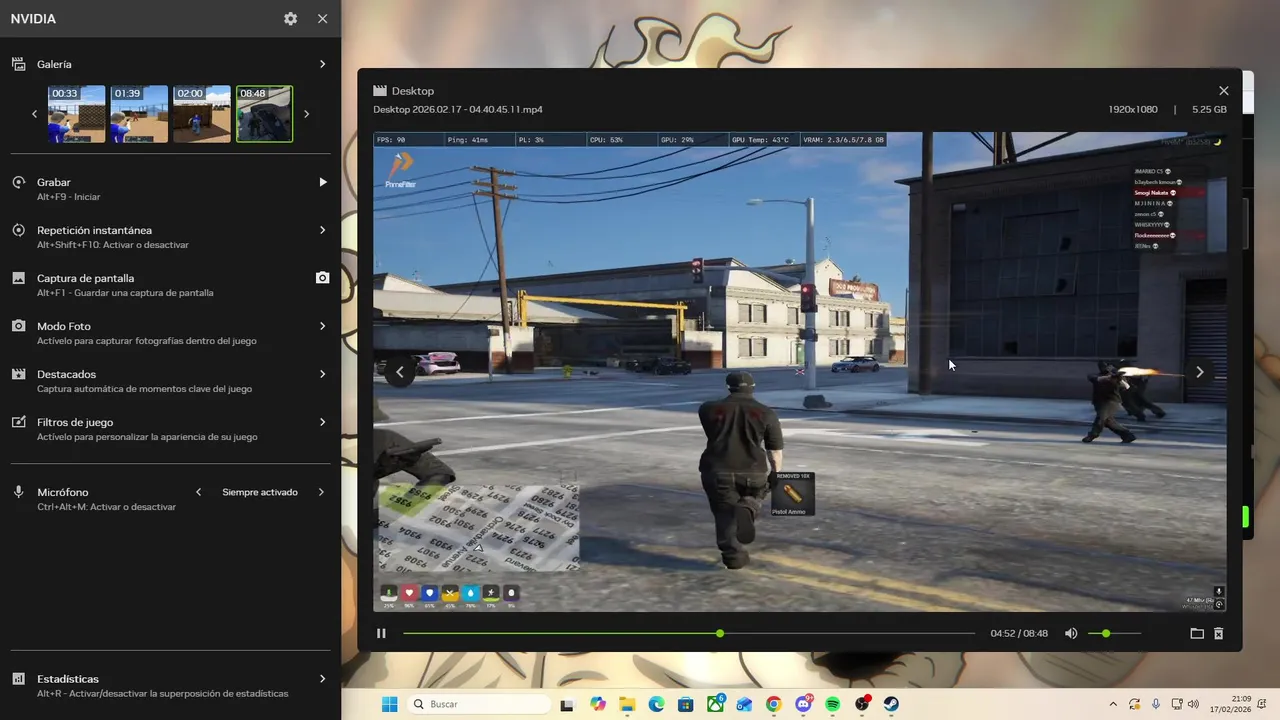The height and width of the screenshot is (720, 1280).
Task: Open Microsoft Store from the taskbar
Action: (x=686, y=704)
